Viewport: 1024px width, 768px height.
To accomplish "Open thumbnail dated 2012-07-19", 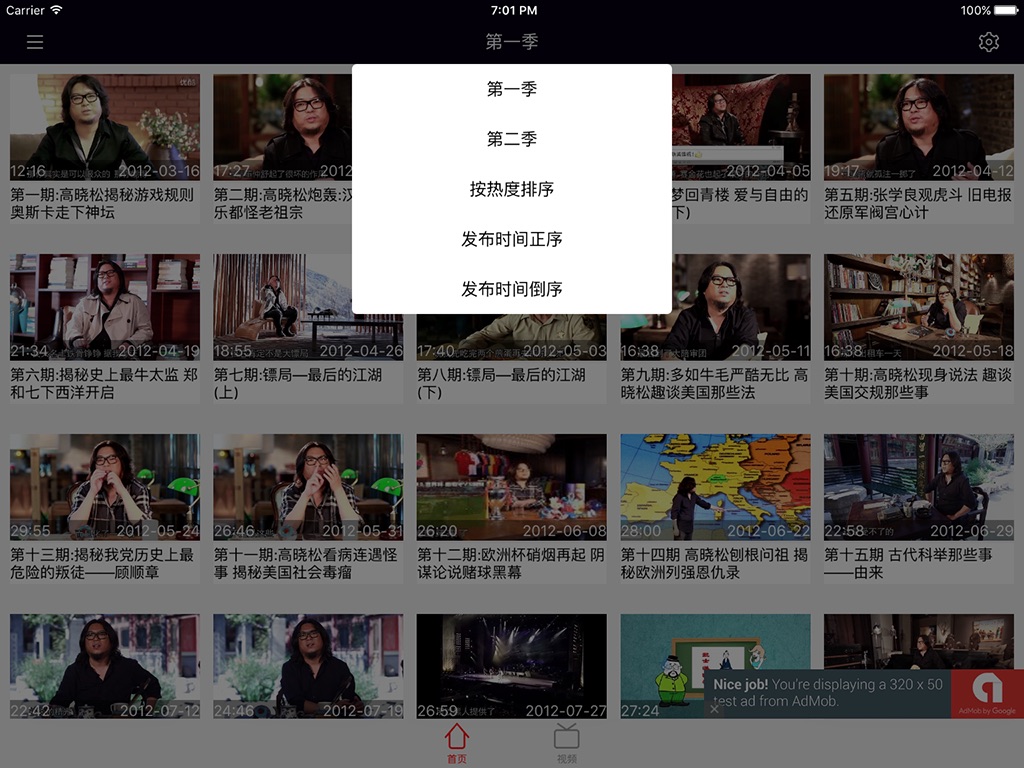I will (308, 666).
